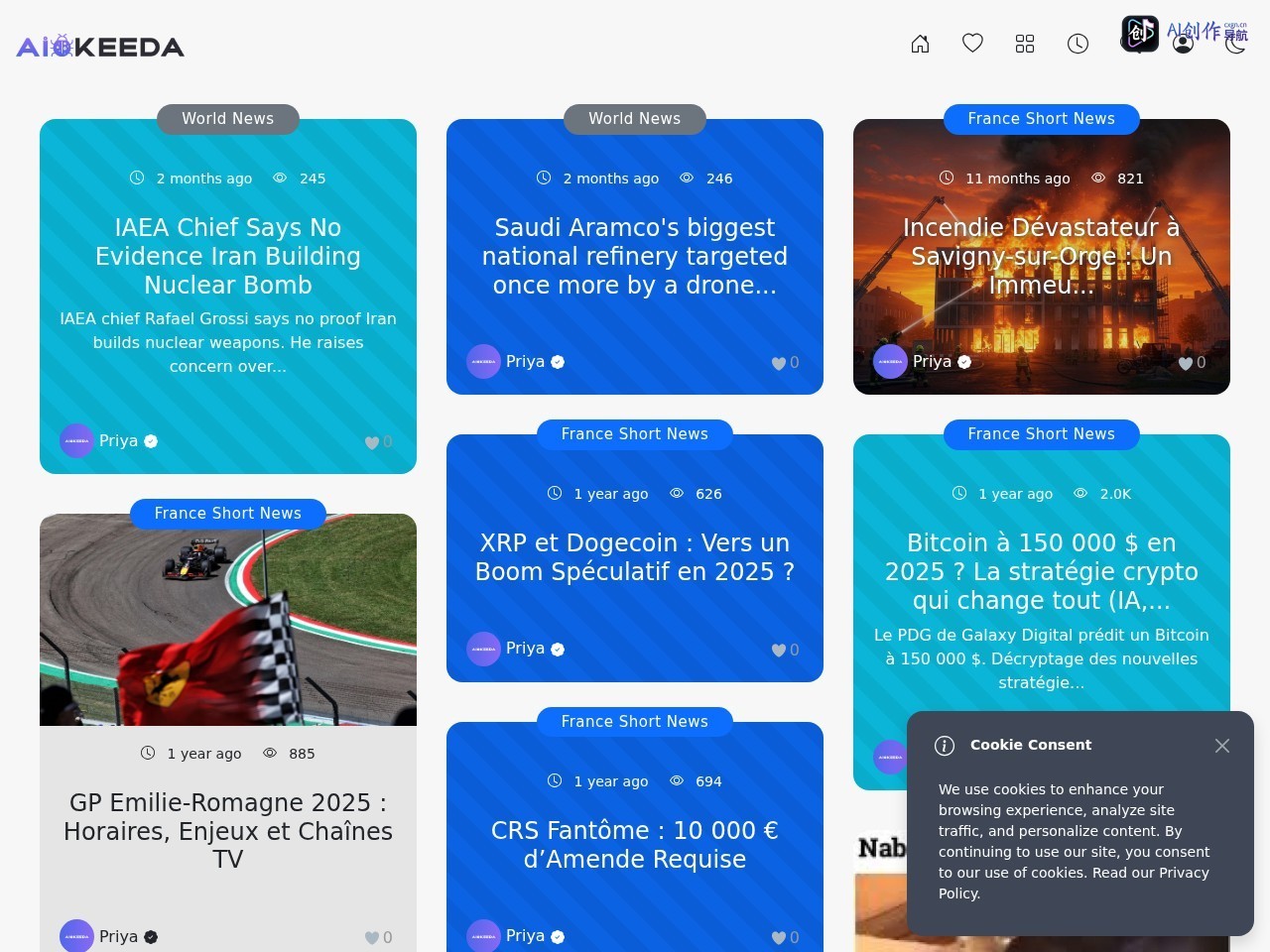Open headline 'IAEA Chief Says No Evidence Iran Building'

(228, 257)
